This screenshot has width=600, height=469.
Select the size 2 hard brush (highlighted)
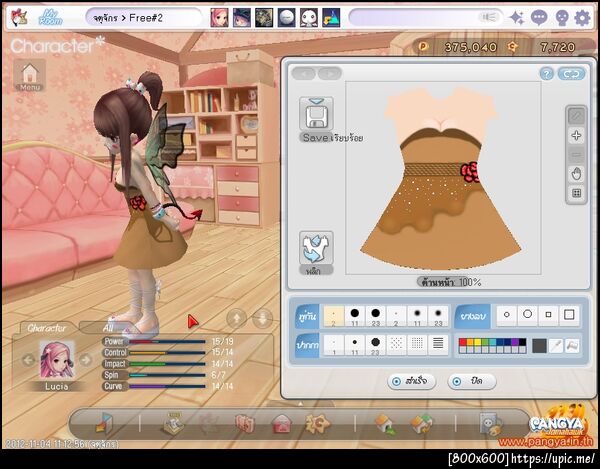pyautogui.click(x=334, y=316)
